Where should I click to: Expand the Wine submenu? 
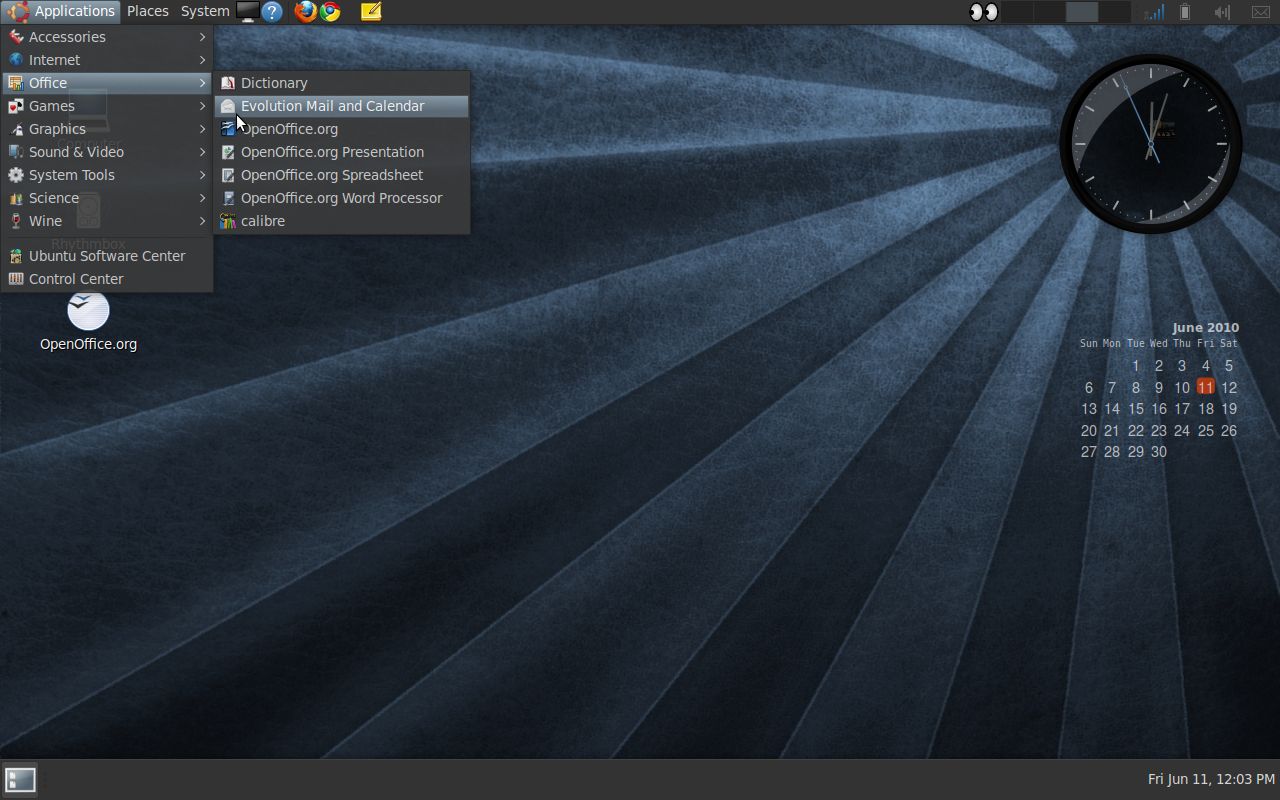pos(107,221)
